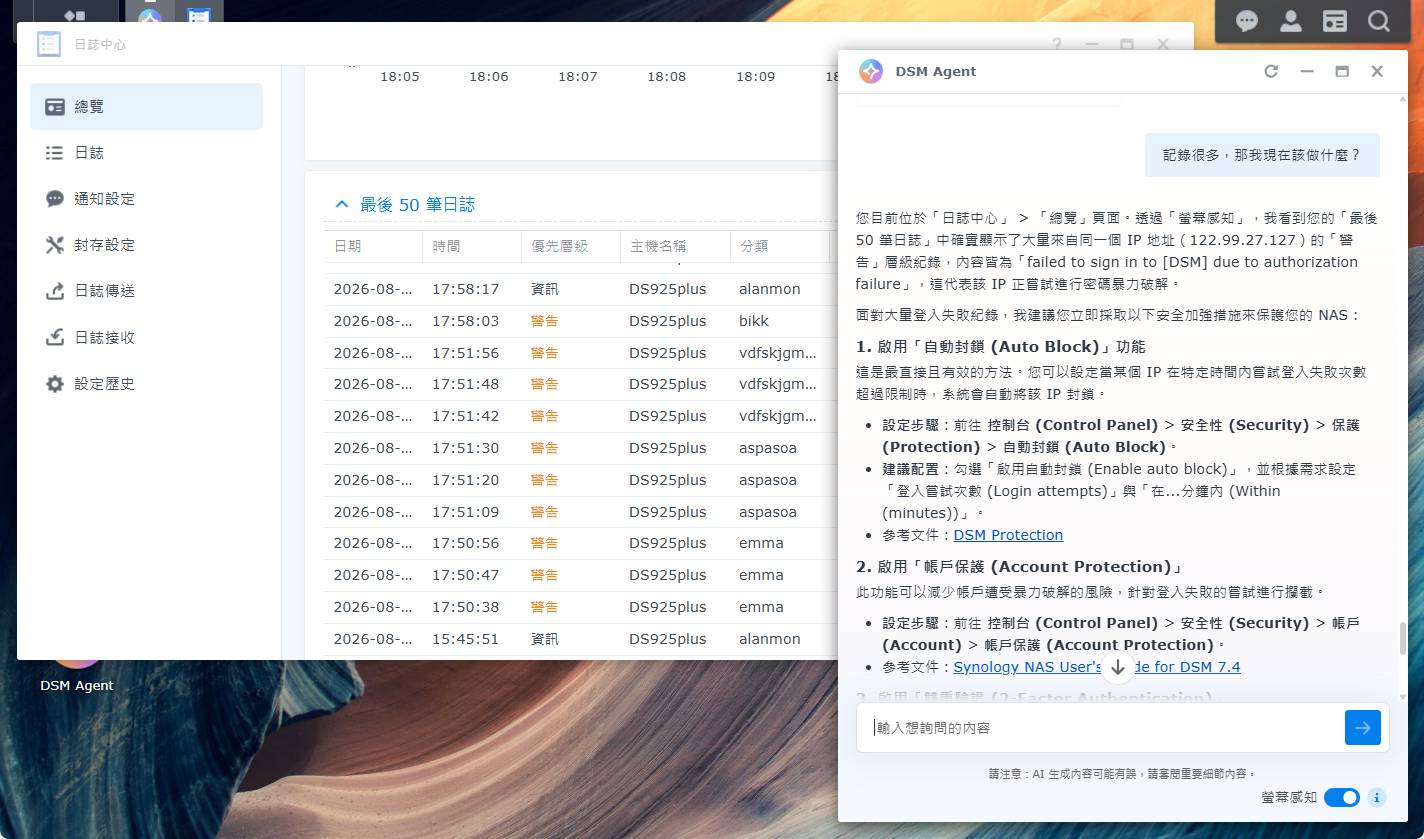Viewport: 1424px width, 839px height.
Task: Open the main menu icon in DSM taskbar
Action: tap(74, 14)
